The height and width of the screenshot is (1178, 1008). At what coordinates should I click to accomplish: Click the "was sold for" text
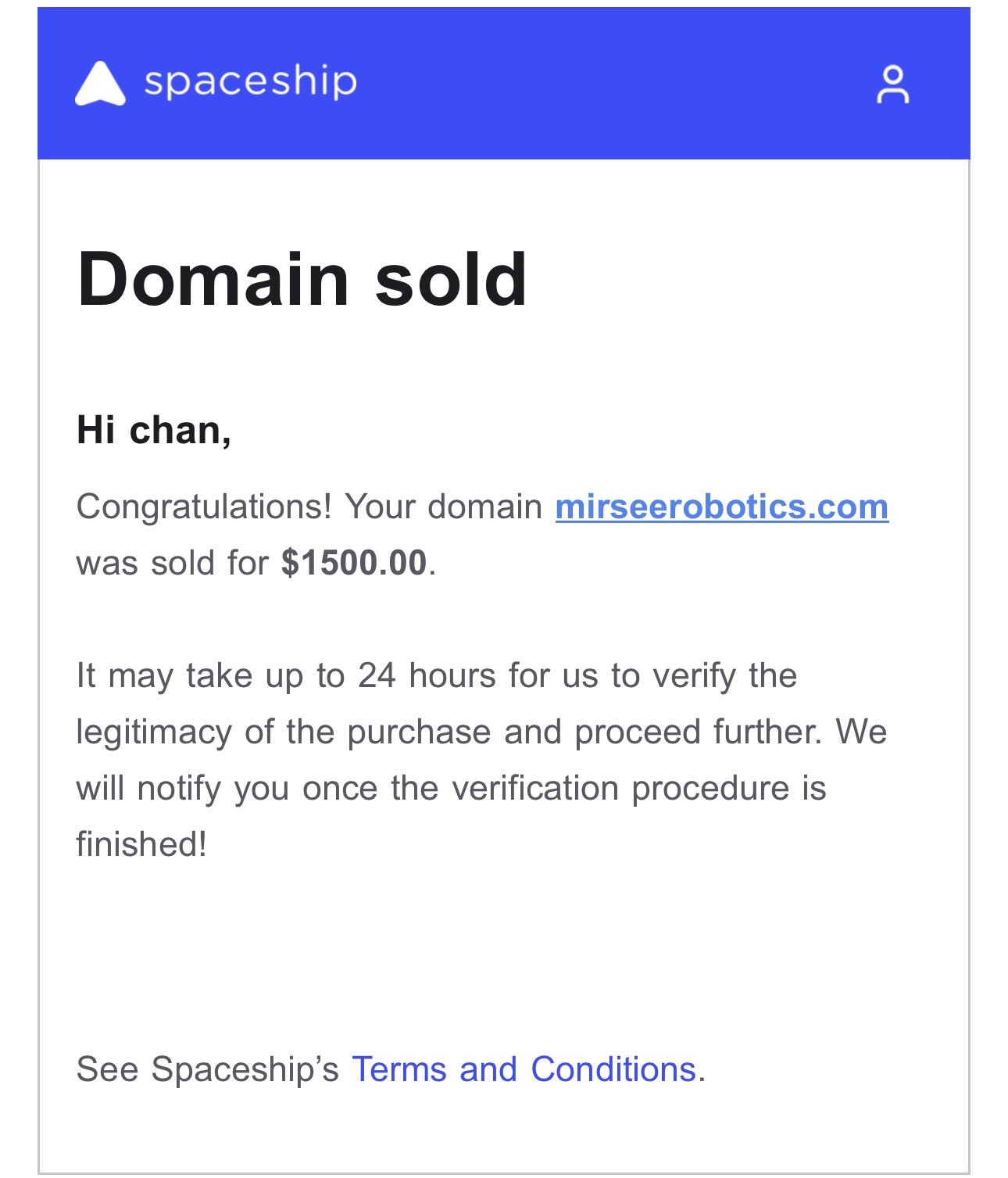(173, 563)
